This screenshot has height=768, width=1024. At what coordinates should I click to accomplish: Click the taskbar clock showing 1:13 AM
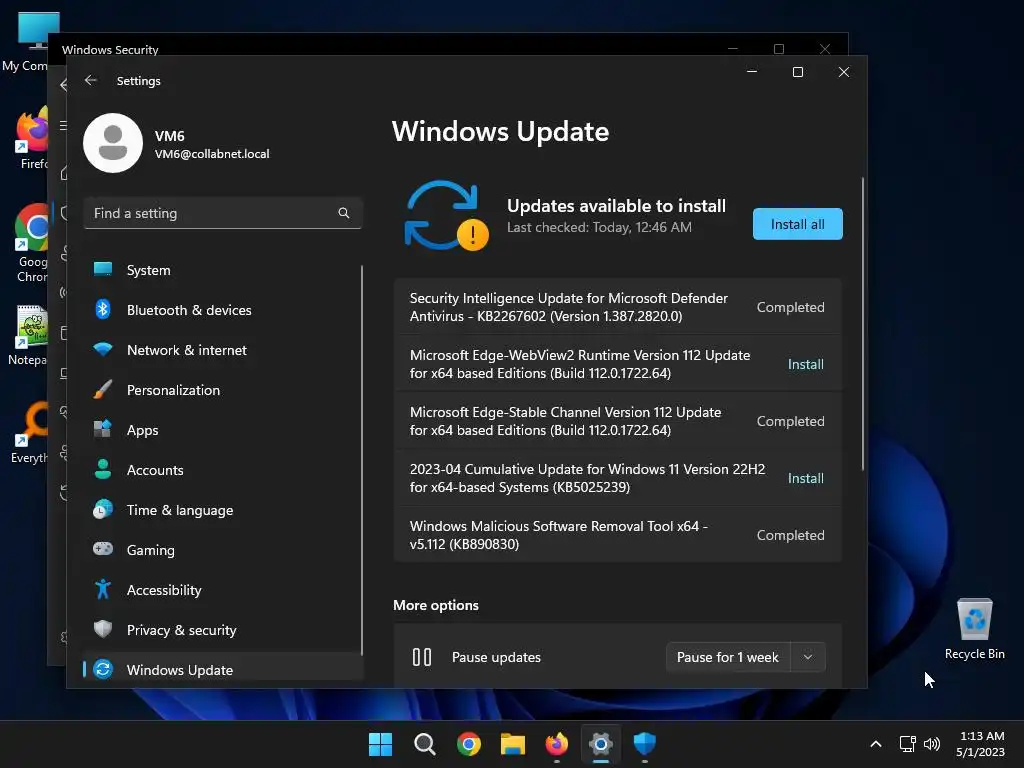(x=980, y=744)
